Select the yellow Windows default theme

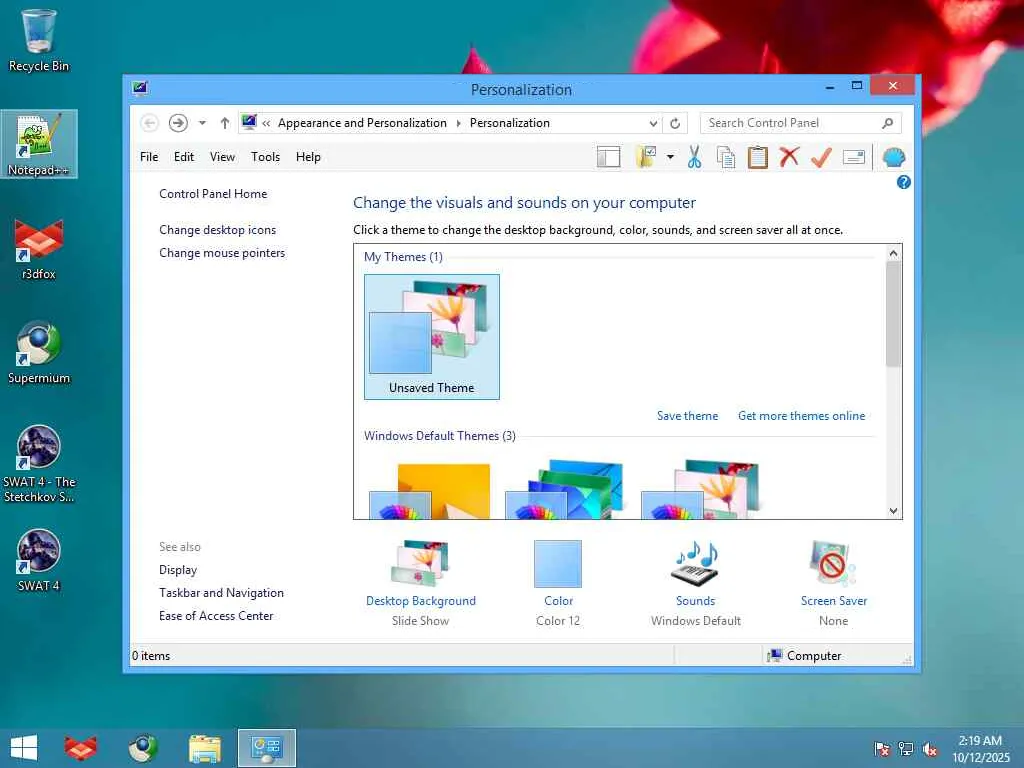click(429, 490)
